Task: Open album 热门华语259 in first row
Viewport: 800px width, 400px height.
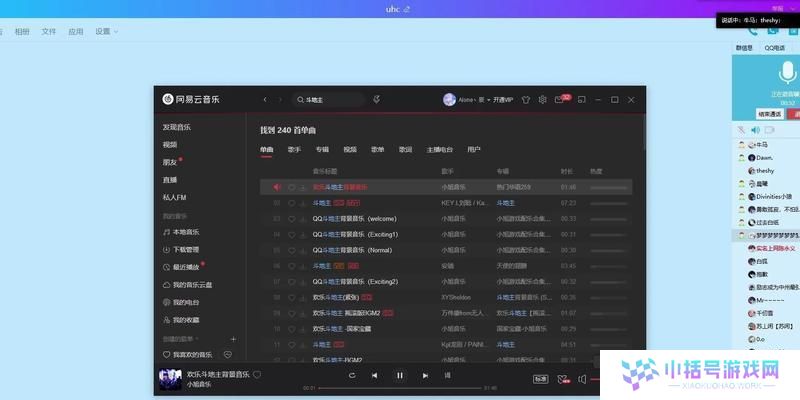Action: [513, 187]
